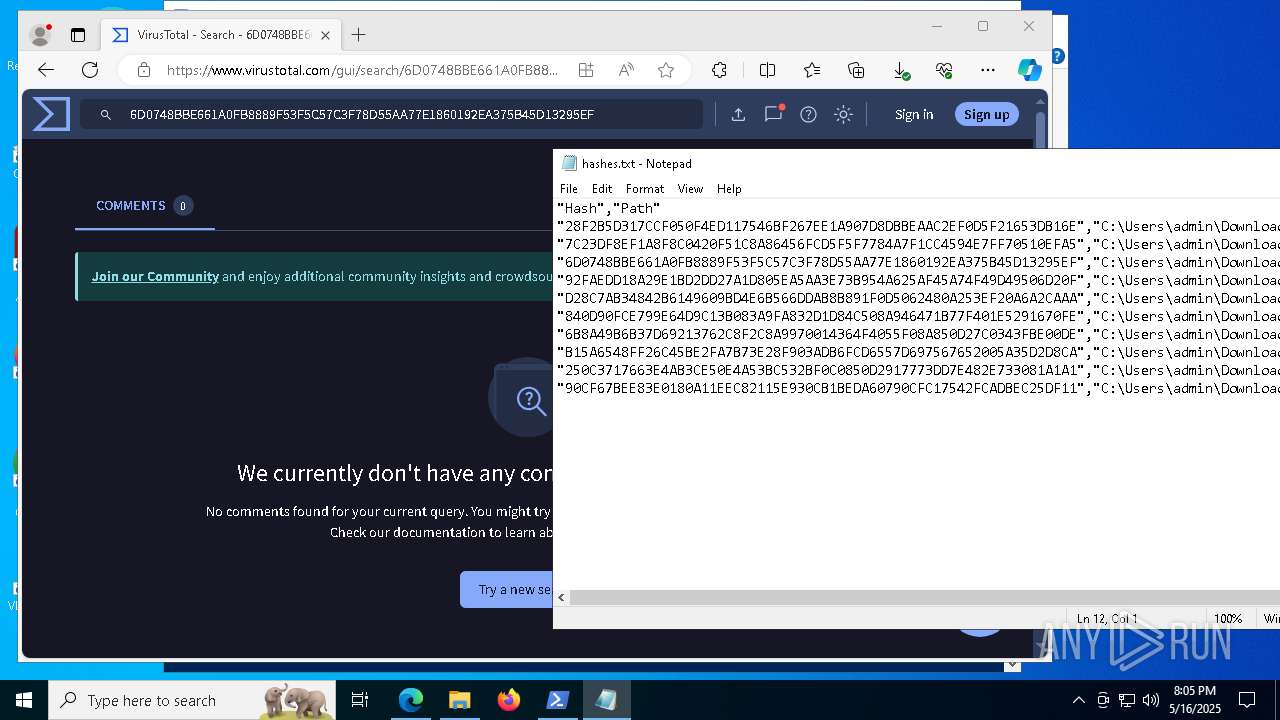Open Edge profile avatar icon
The width and height of the screenshot is (1280, 720).
pos(41,35)
